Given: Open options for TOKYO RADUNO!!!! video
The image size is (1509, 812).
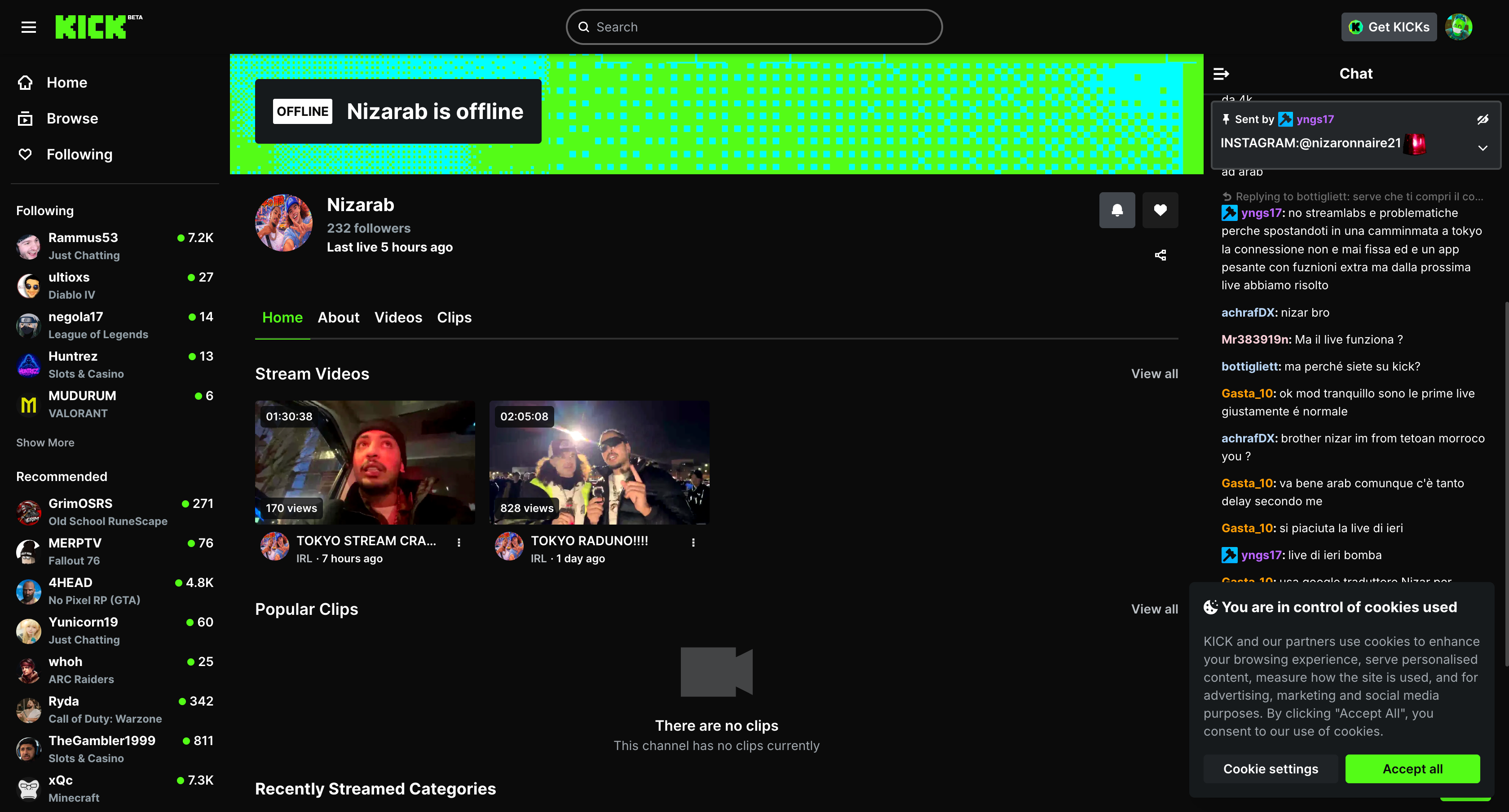Looking at the screenshot, I should (x=693, y=543).
